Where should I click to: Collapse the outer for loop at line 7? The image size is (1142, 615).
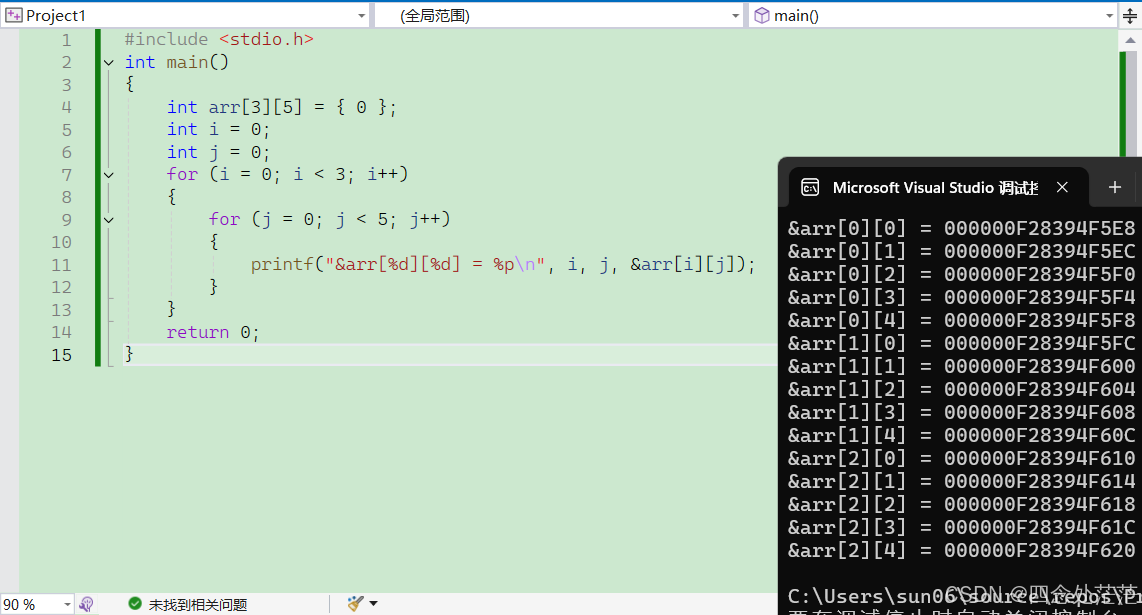(x=109, y=175)
